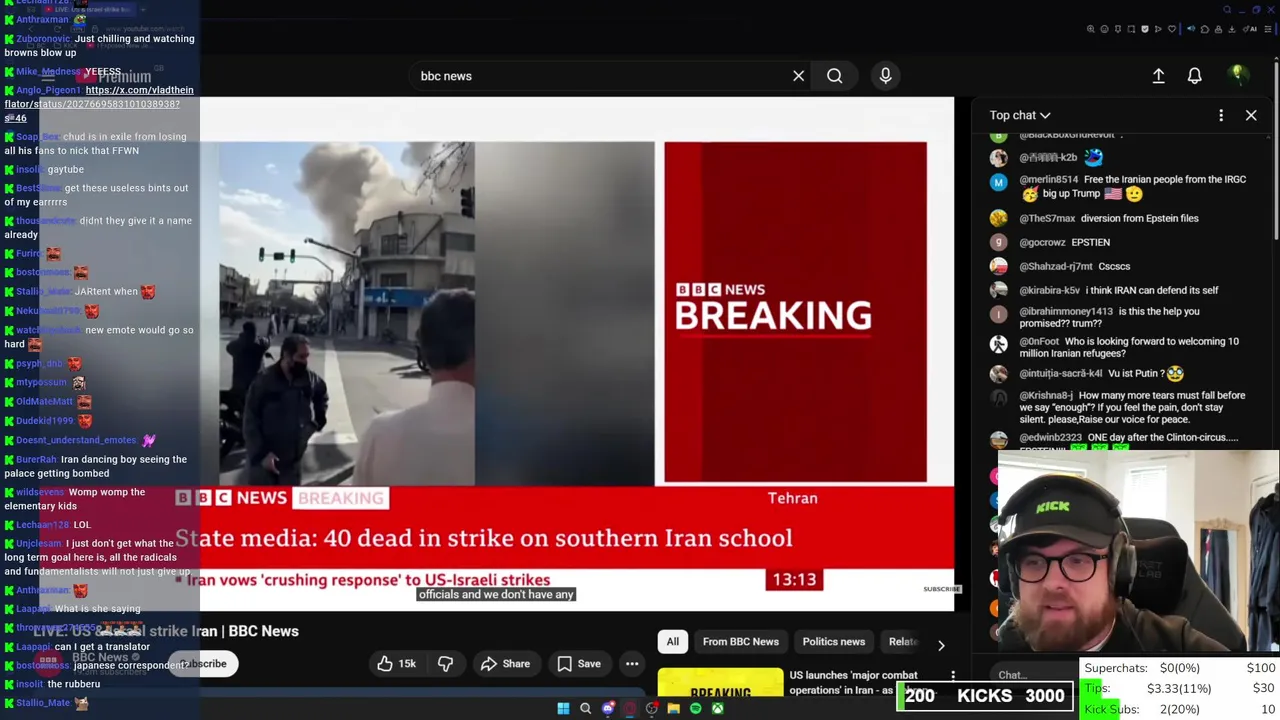The height and width of the screenshot is (720, 1280).
Task: Mute the tab with the speaker icon
Action: [1191, 29]
